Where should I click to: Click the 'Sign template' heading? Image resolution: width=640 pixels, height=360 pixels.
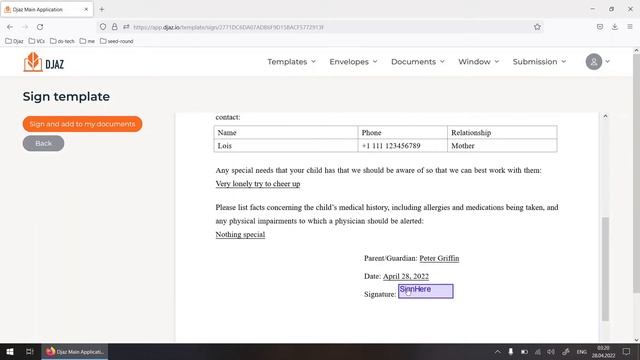tap(66, 97)
